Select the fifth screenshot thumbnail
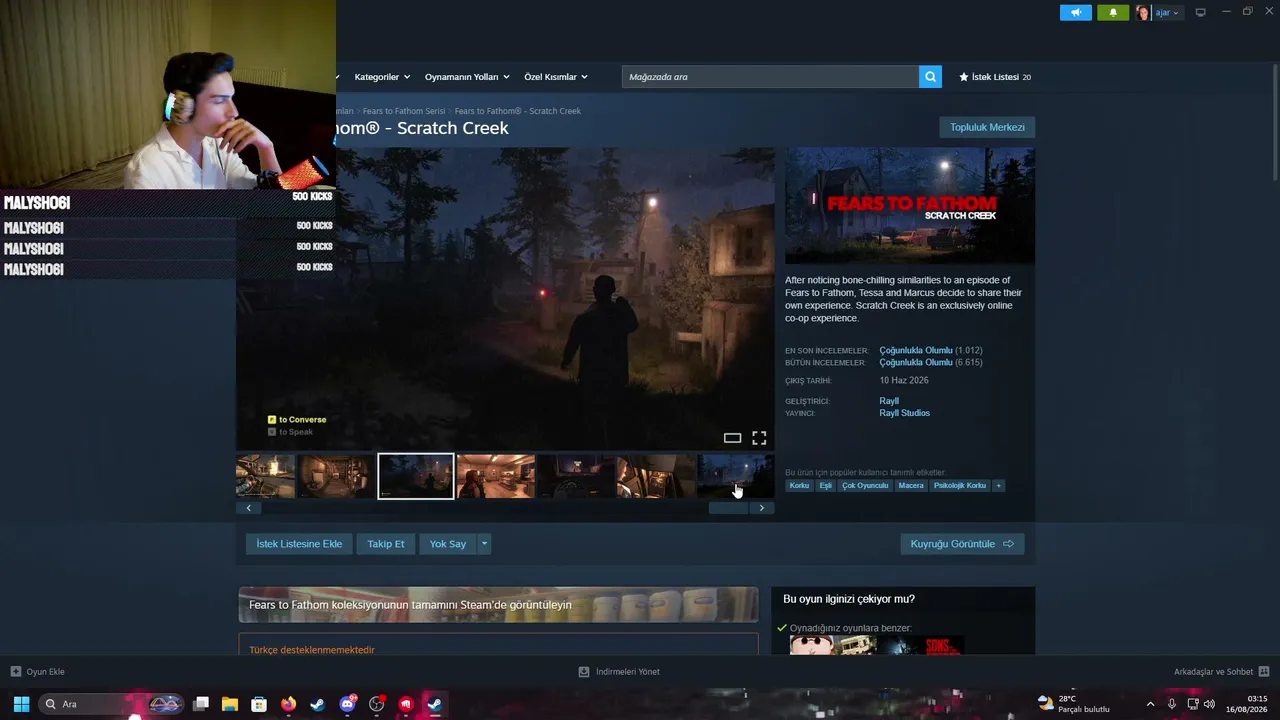The image size is (1280, 720). [576, 476]
